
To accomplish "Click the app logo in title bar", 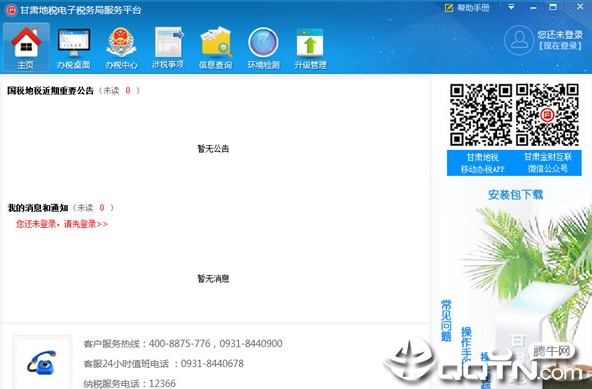I will (x=11, y=10).
